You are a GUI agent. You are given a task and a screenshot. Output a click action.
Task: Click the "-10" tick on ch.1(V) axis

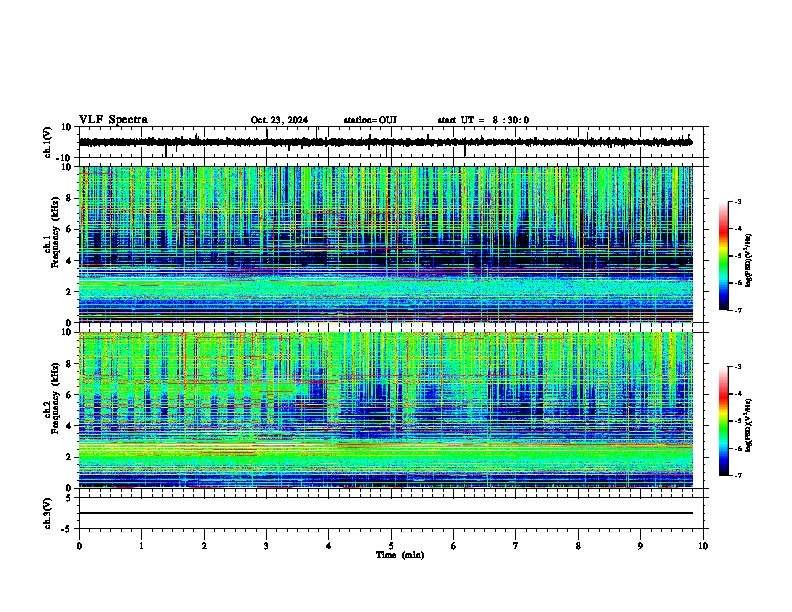pos(65,158)
